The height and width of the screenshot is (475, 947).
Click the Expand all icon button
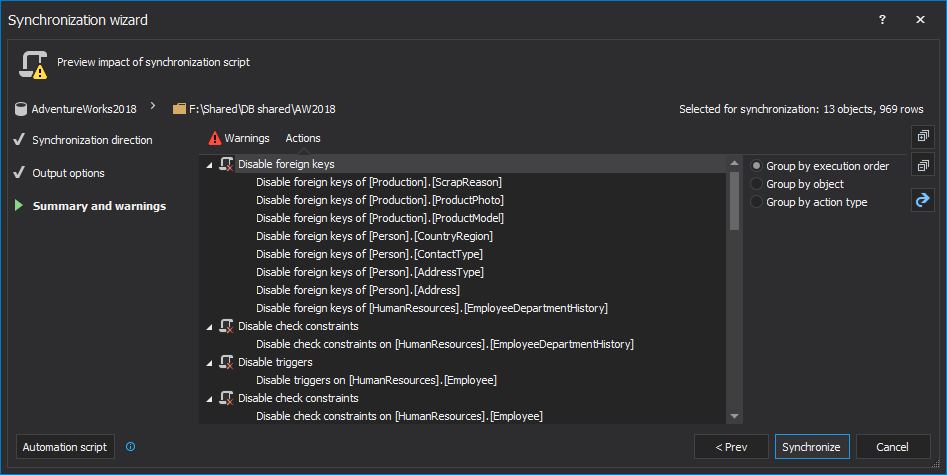click(x=921, y=136)
